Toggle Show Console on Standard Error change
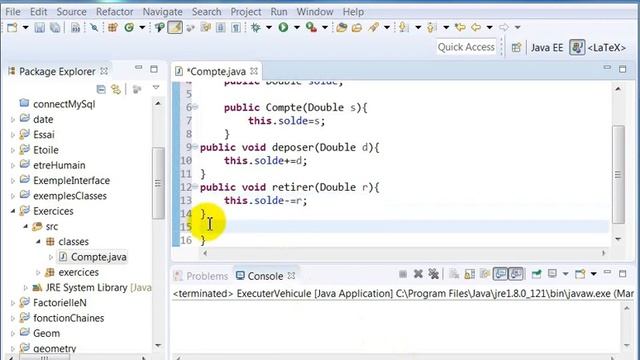 (516, 274)
